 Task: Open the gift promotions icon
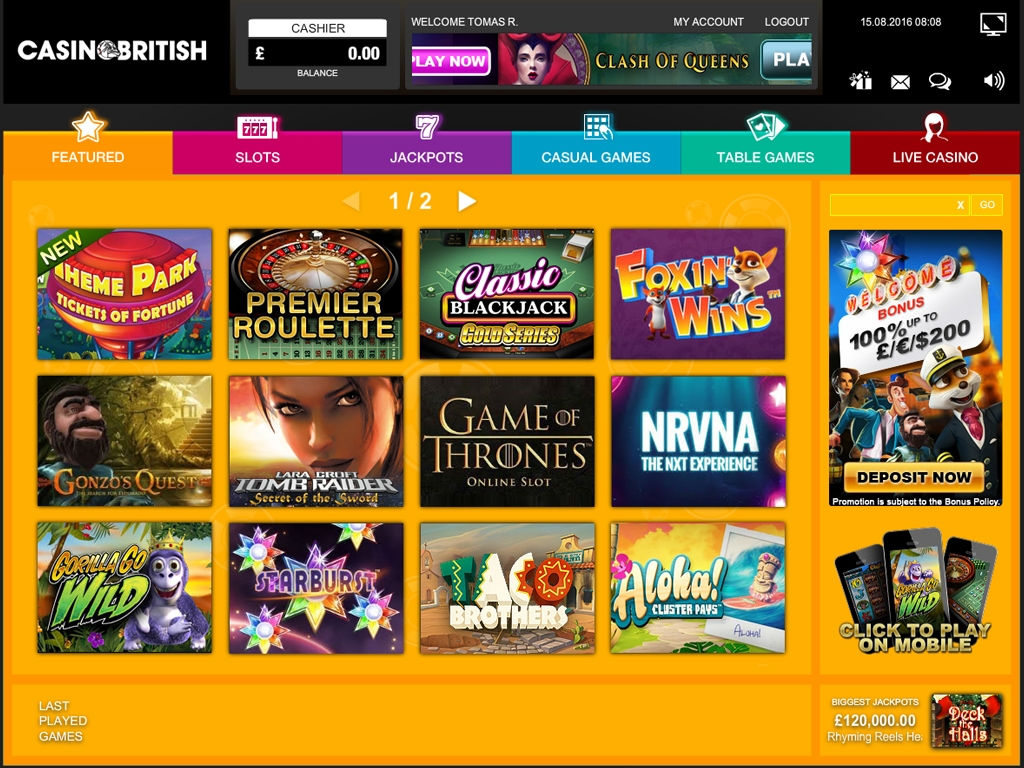(861, 81)
